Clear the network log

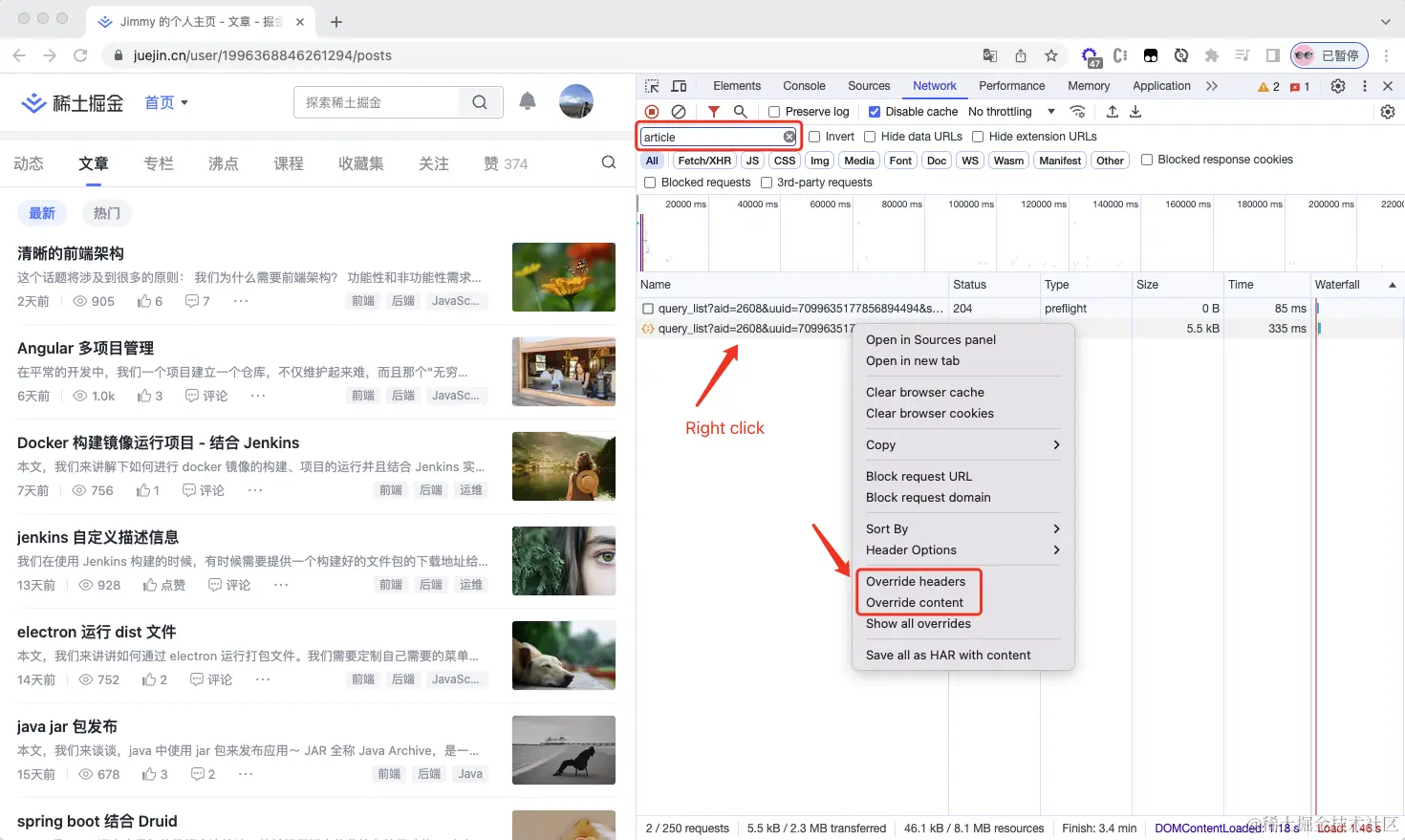pos(679,112)
